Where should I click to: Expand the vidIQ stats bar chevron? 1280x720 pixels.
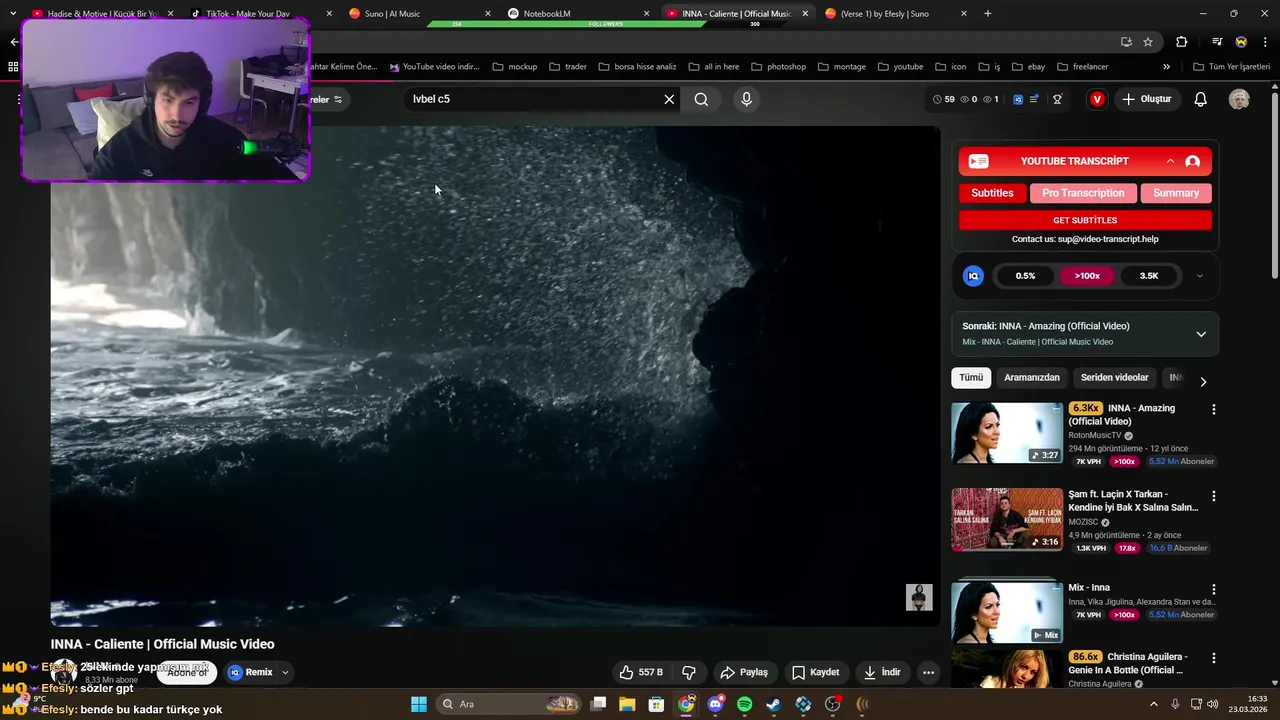1199,276
